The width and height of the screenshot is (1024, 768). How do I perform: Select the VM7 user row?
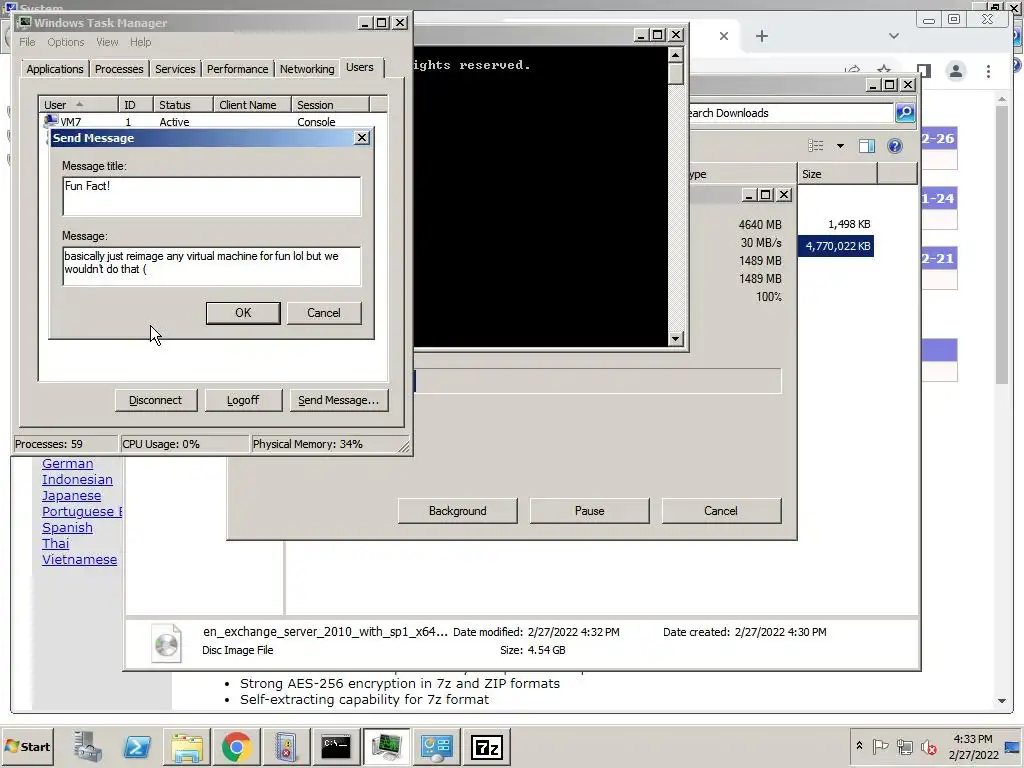(212, 122)
